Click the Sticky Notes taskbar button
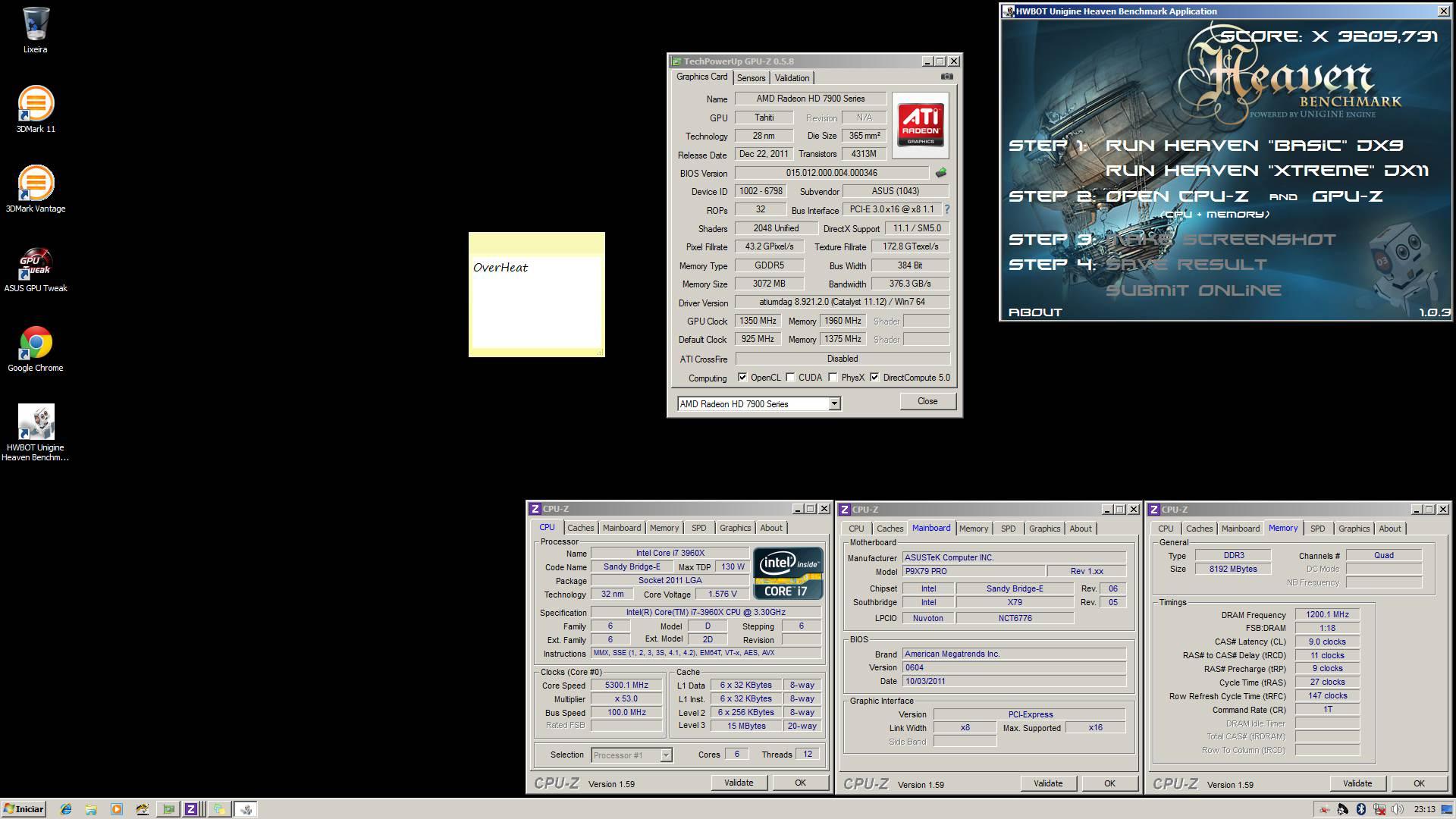 (x=218, y=809)
